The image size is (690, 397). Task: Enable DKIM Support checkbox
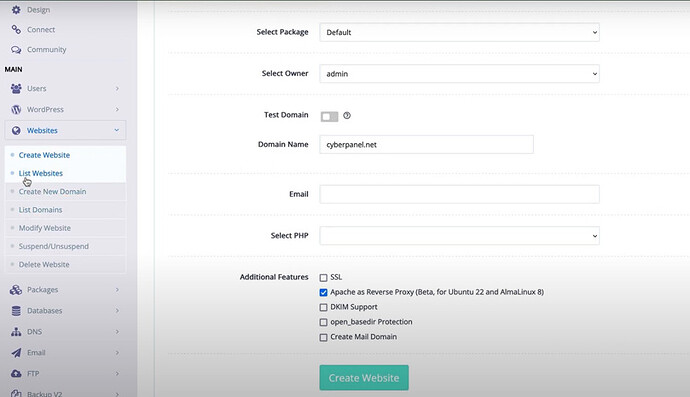tap(323, 307)
